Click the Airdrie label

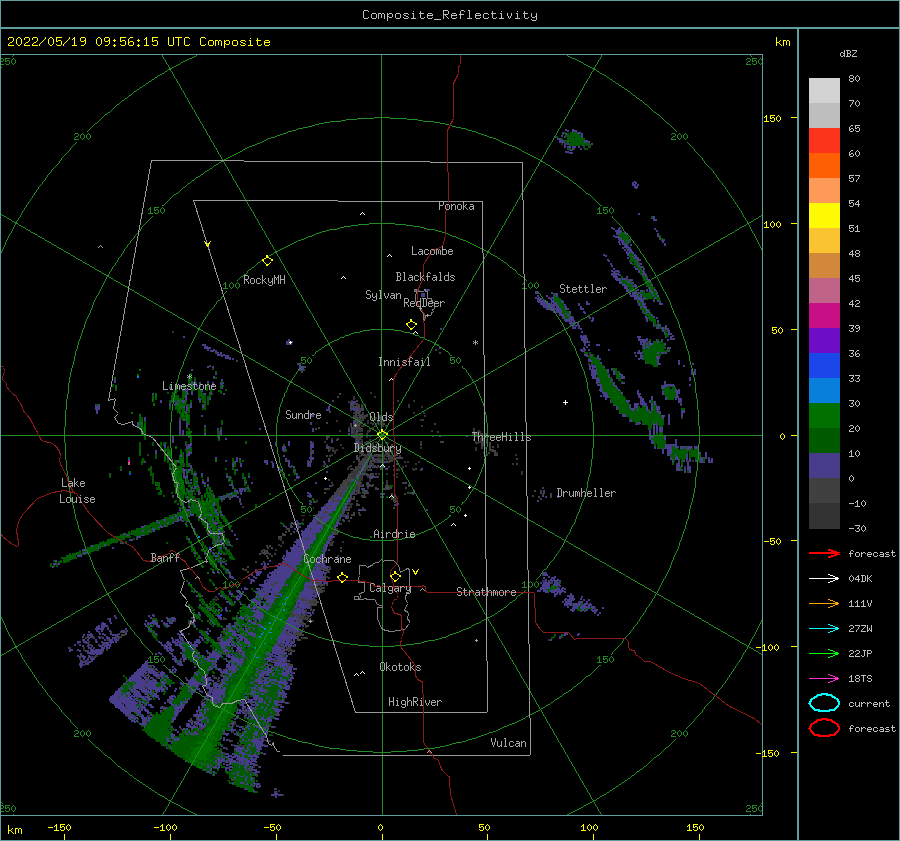coord(394,534)
